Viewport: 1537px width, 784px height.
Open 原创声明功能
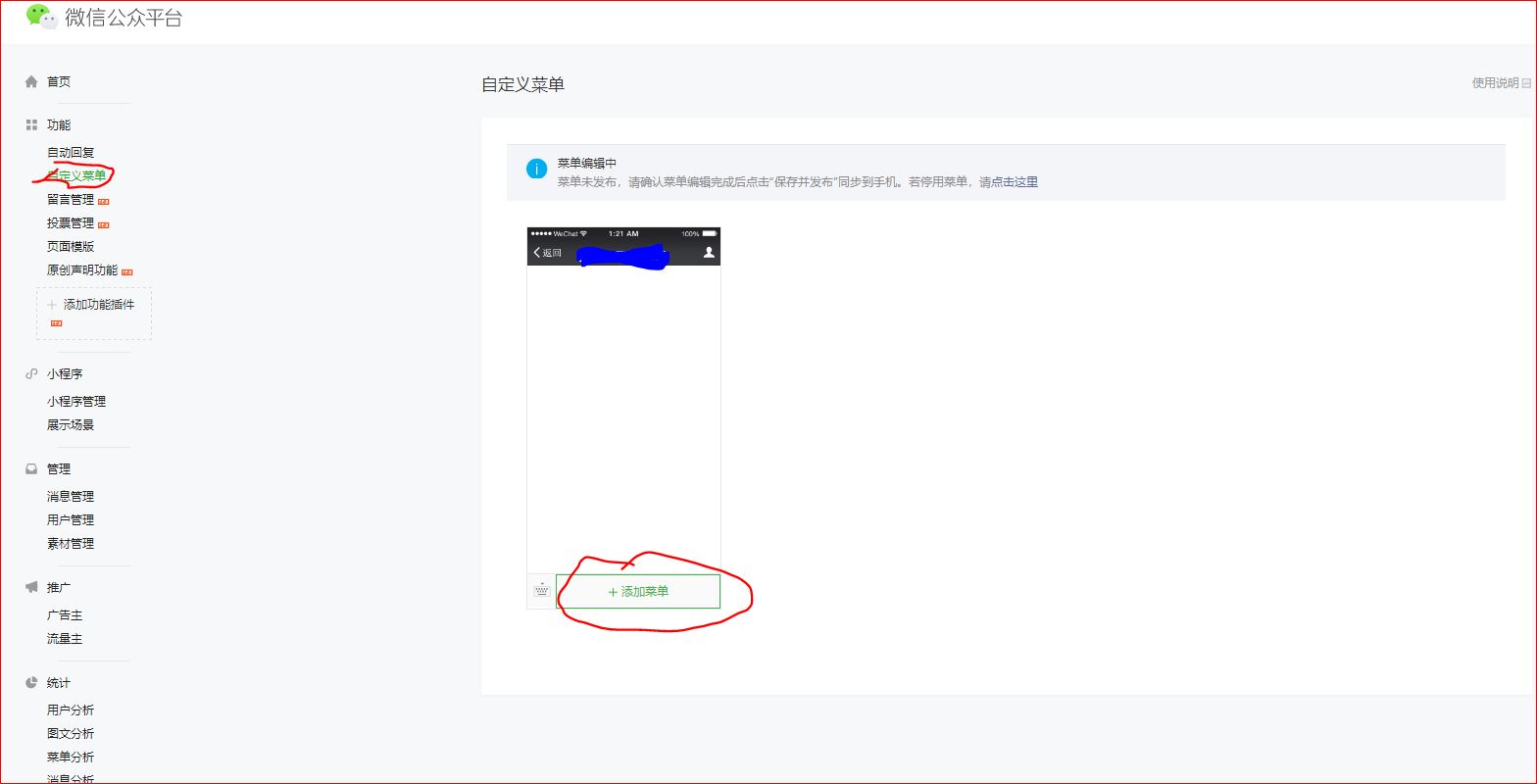(82, 270)
